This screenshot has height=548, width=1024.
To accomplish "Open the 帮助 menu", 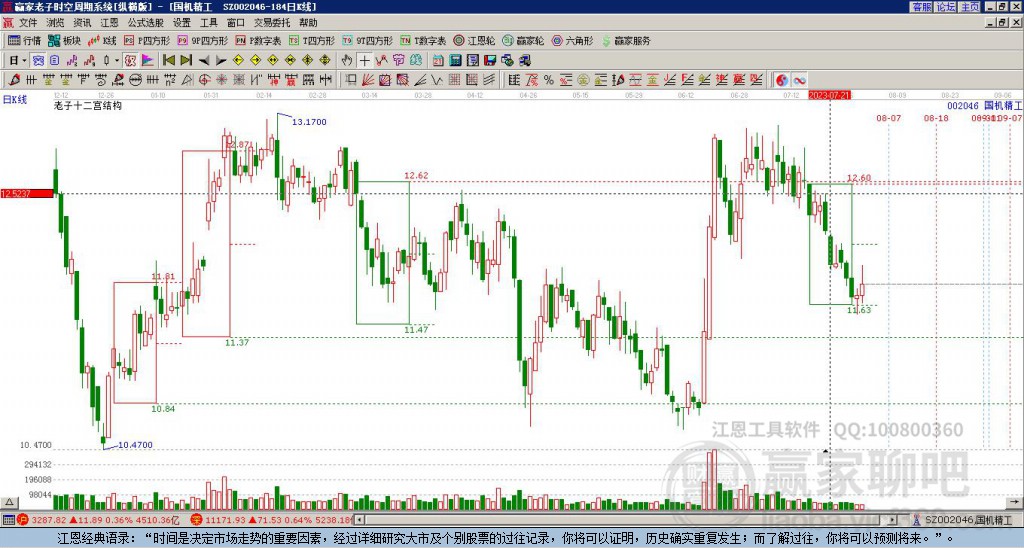I will (x=308, y=23).
